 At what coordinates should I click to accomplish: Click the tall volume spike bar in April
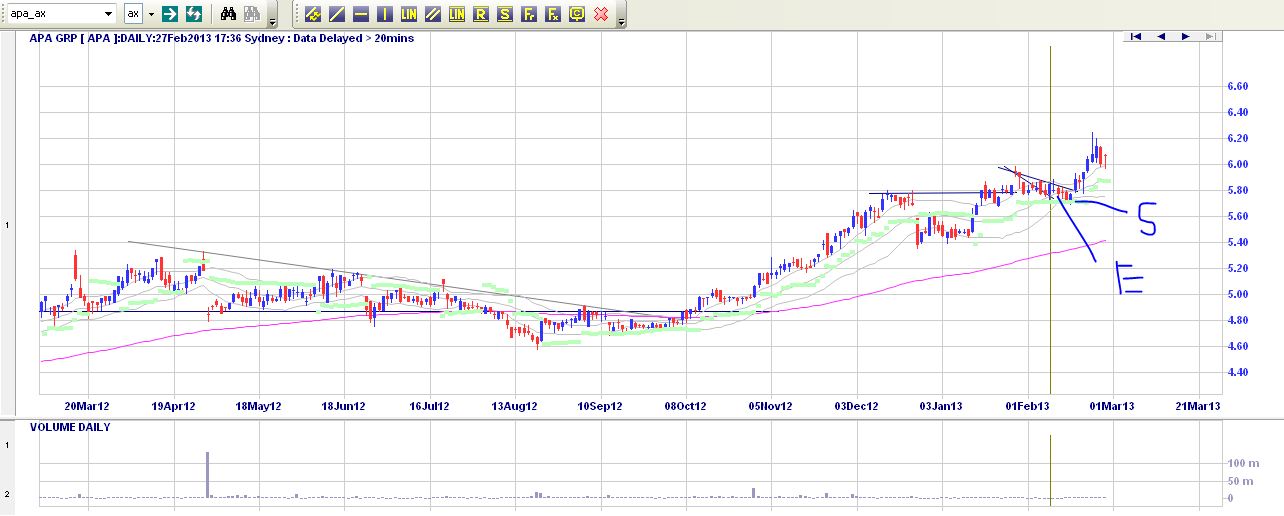point(207,475)
